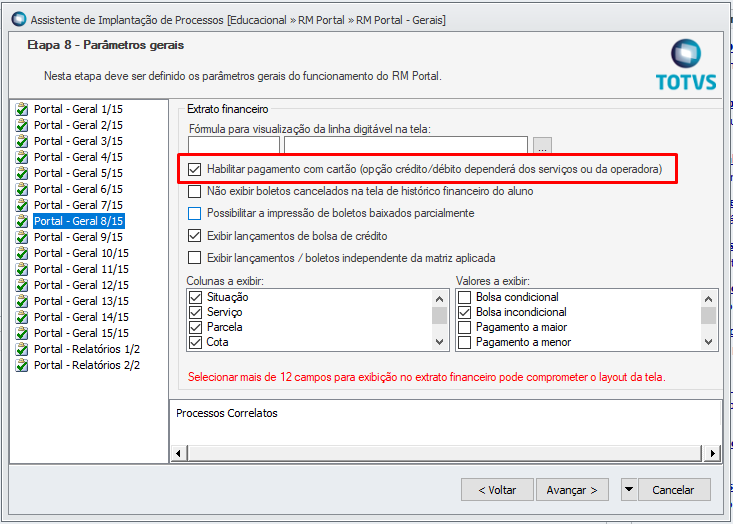Click the checkmark icon beside Portal - Geral 11/15
This screenshot has height=524, width=733.
pos(22,269)
